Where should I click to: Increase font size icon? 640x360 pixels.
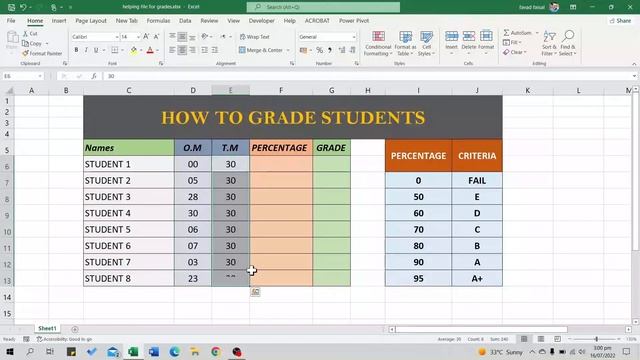click(146, 37)
